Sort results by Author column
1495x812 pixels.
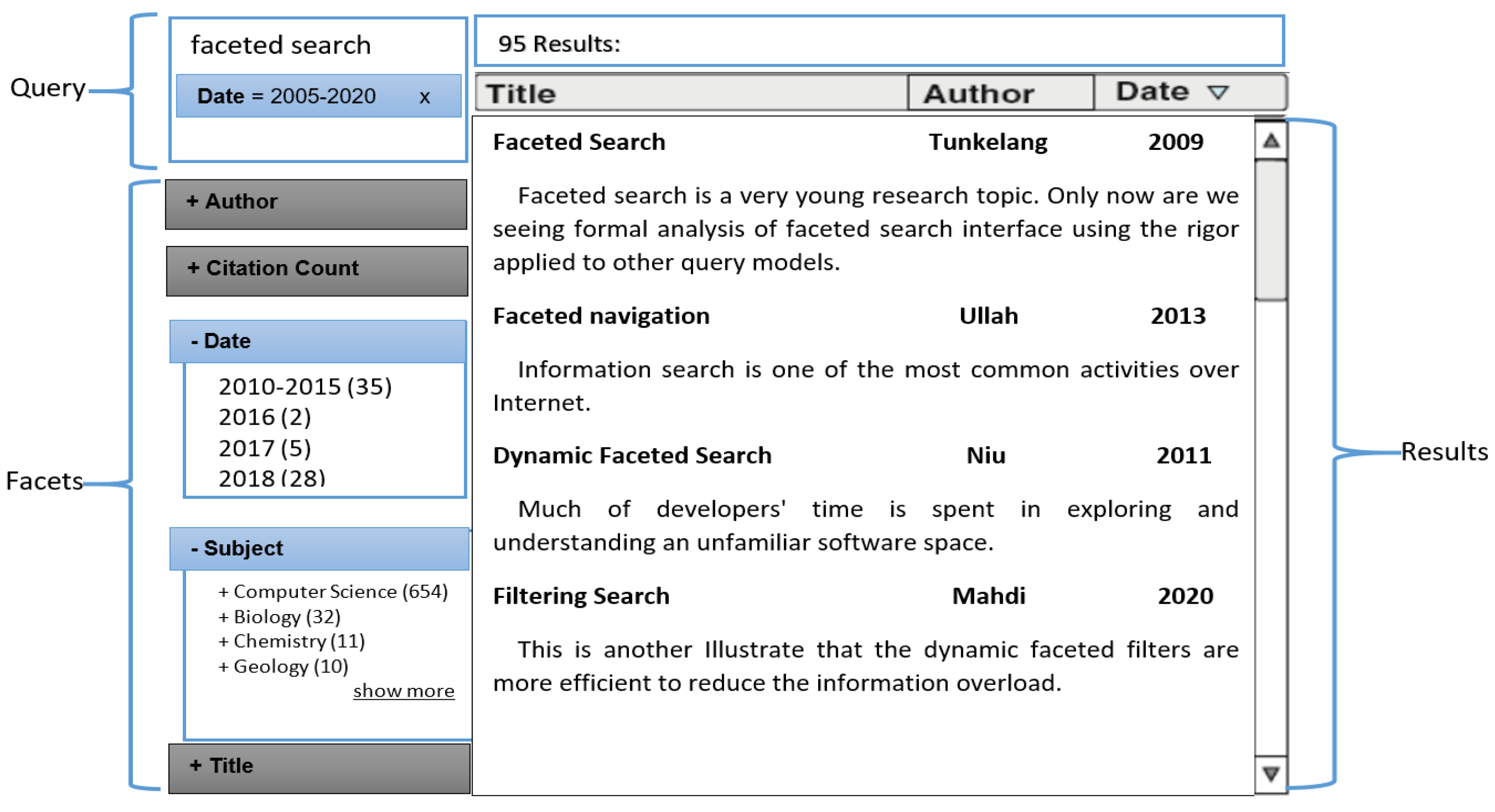(1001, 94)
